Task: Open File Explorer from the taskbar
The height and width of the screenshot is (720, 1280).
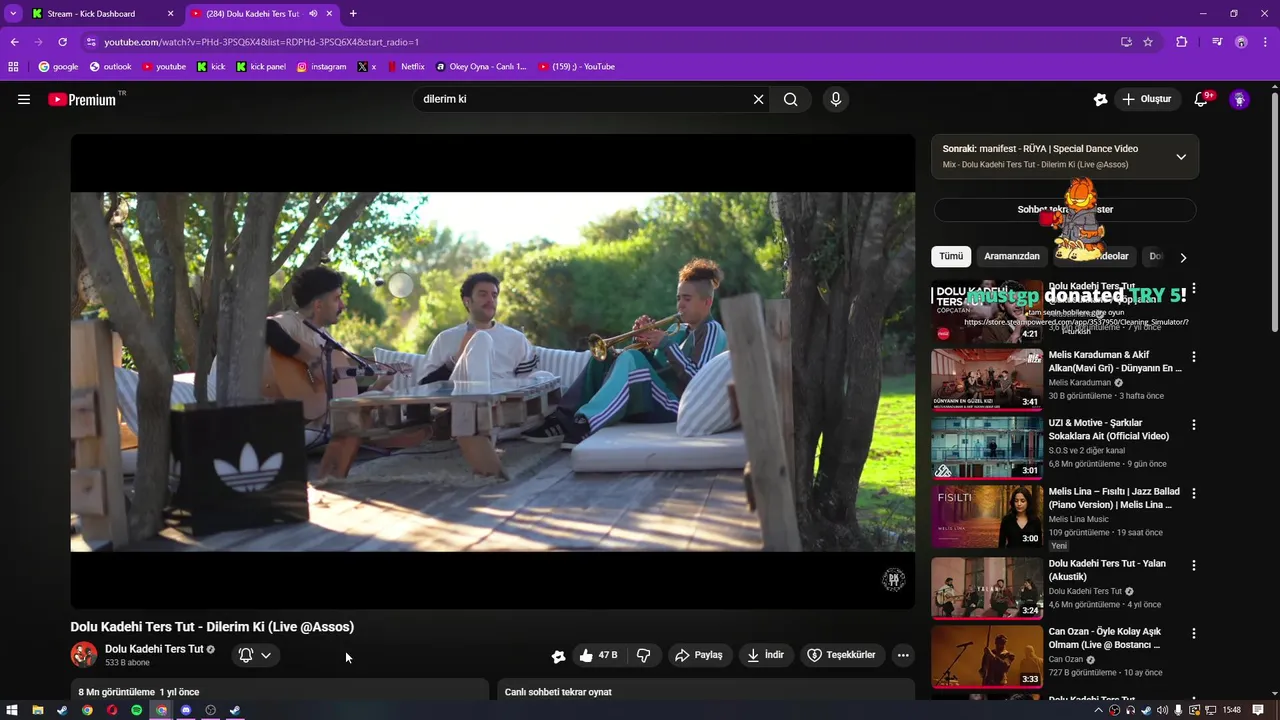Action: 37,710
